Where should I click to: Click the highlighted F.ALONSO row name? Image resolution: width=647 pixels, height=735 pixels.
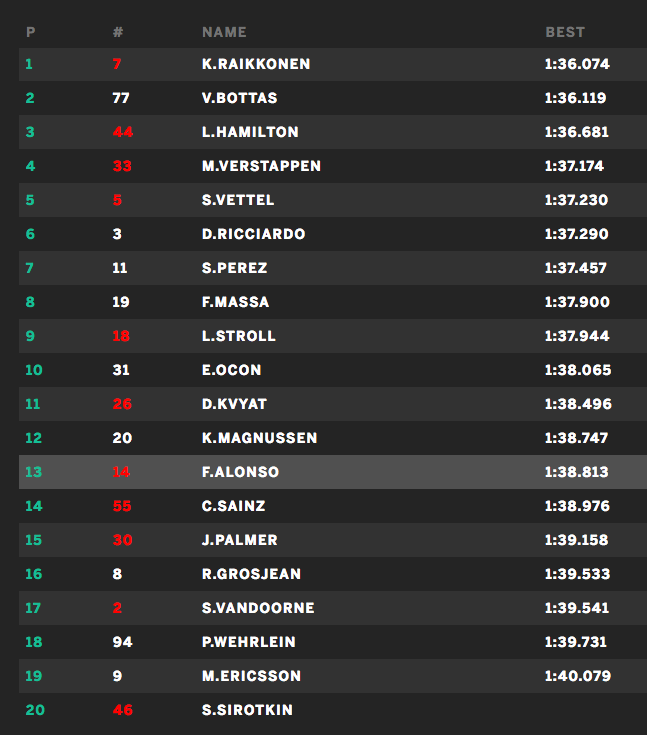240,472
